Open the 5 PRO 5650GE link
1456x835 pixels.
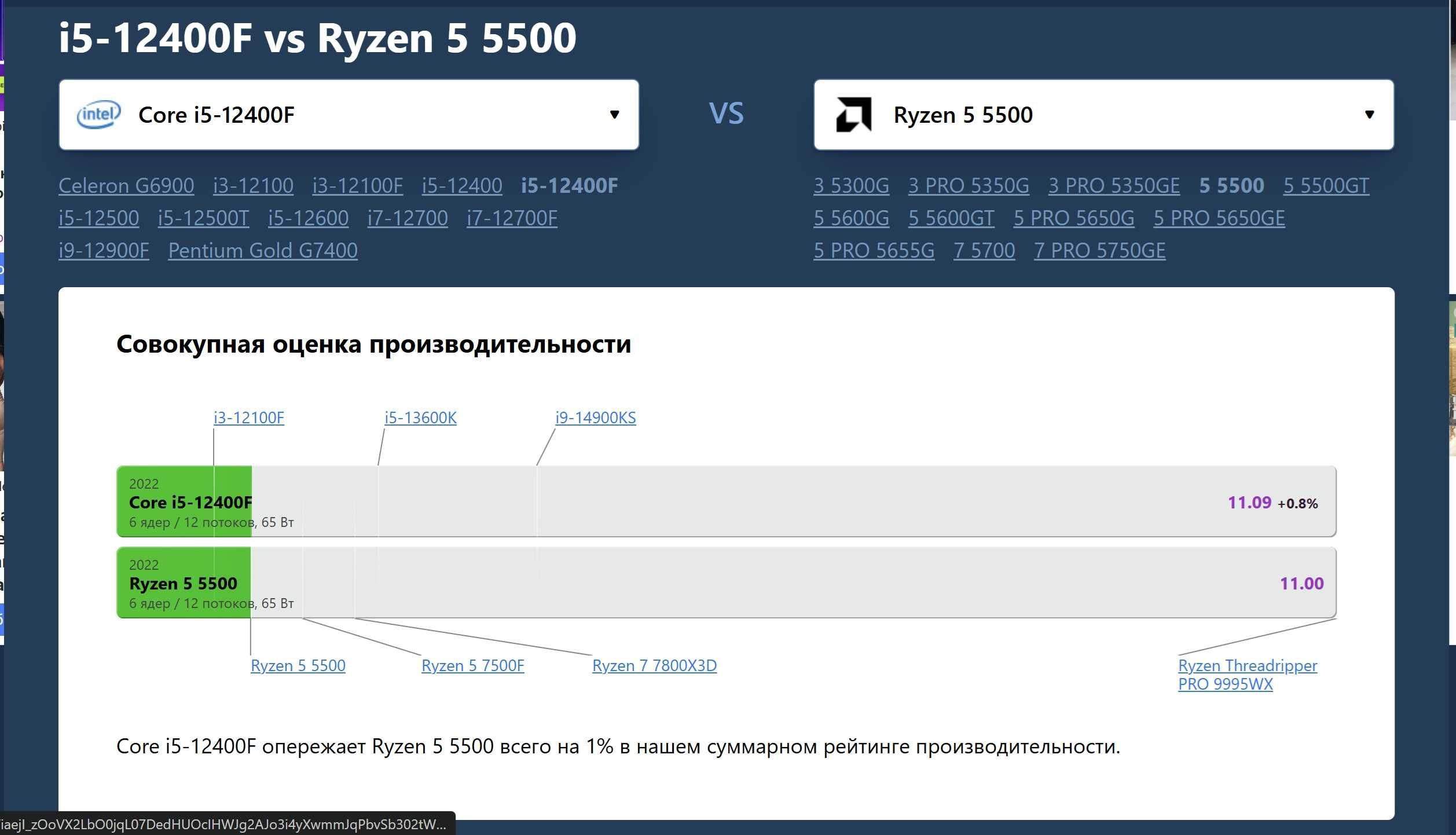1219,218
